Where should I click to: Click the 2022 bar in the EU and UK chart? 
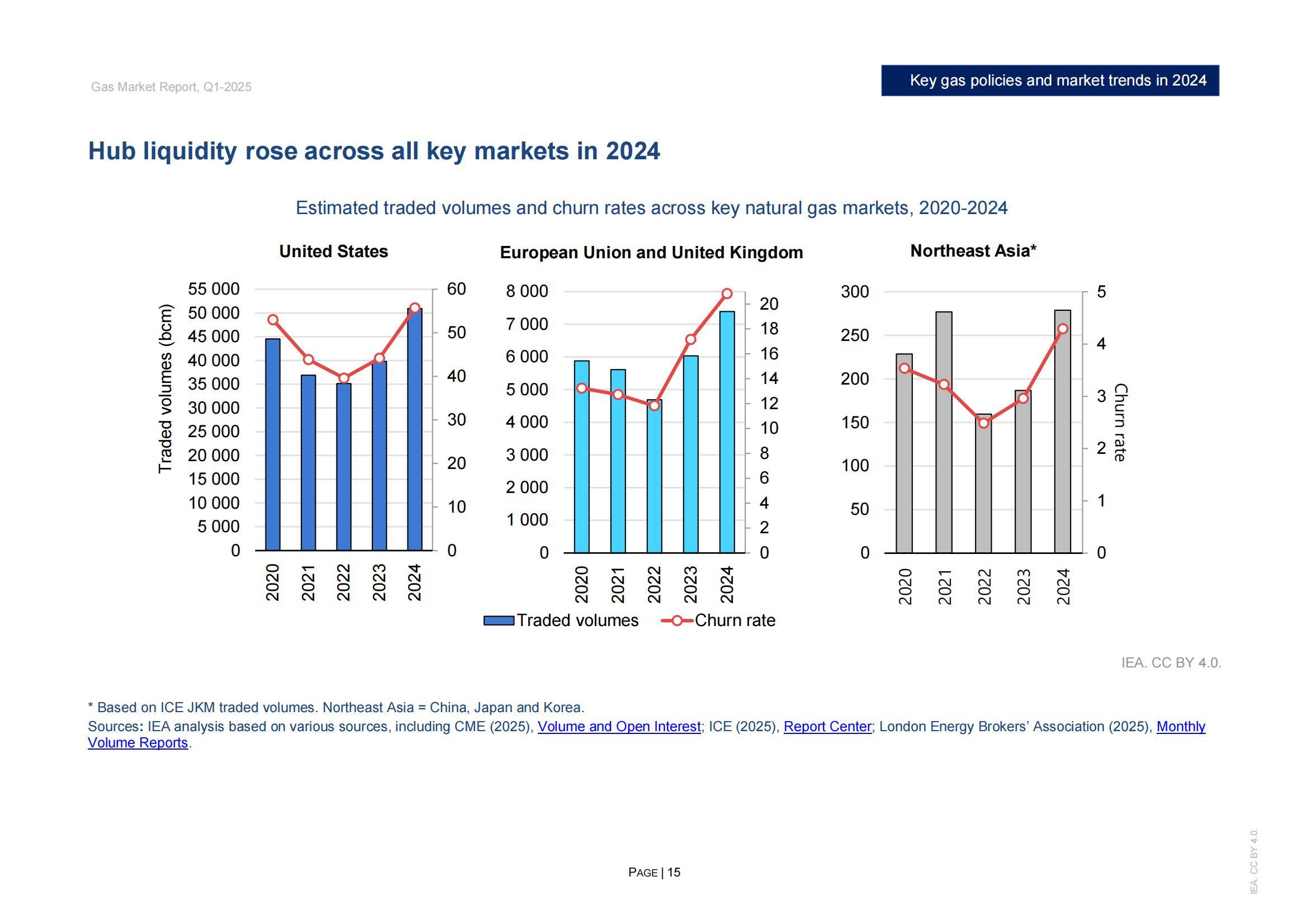click(654, 476)
